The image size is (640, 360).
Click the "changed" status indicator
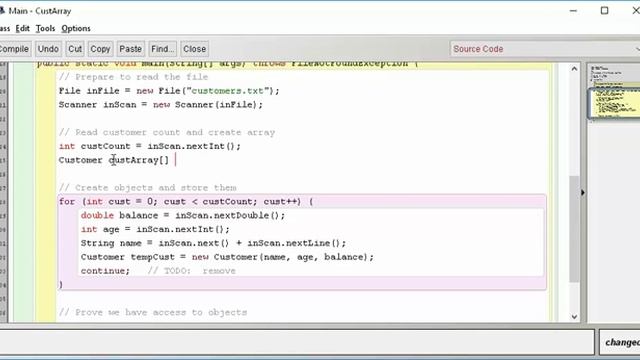click(622, 342)
